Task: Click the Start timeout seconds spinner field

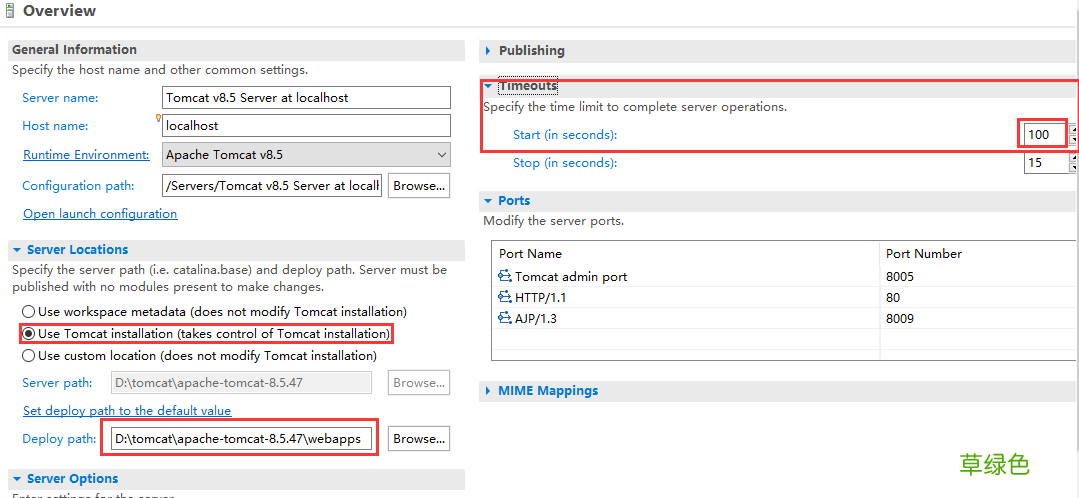Action: point(1040,135)
